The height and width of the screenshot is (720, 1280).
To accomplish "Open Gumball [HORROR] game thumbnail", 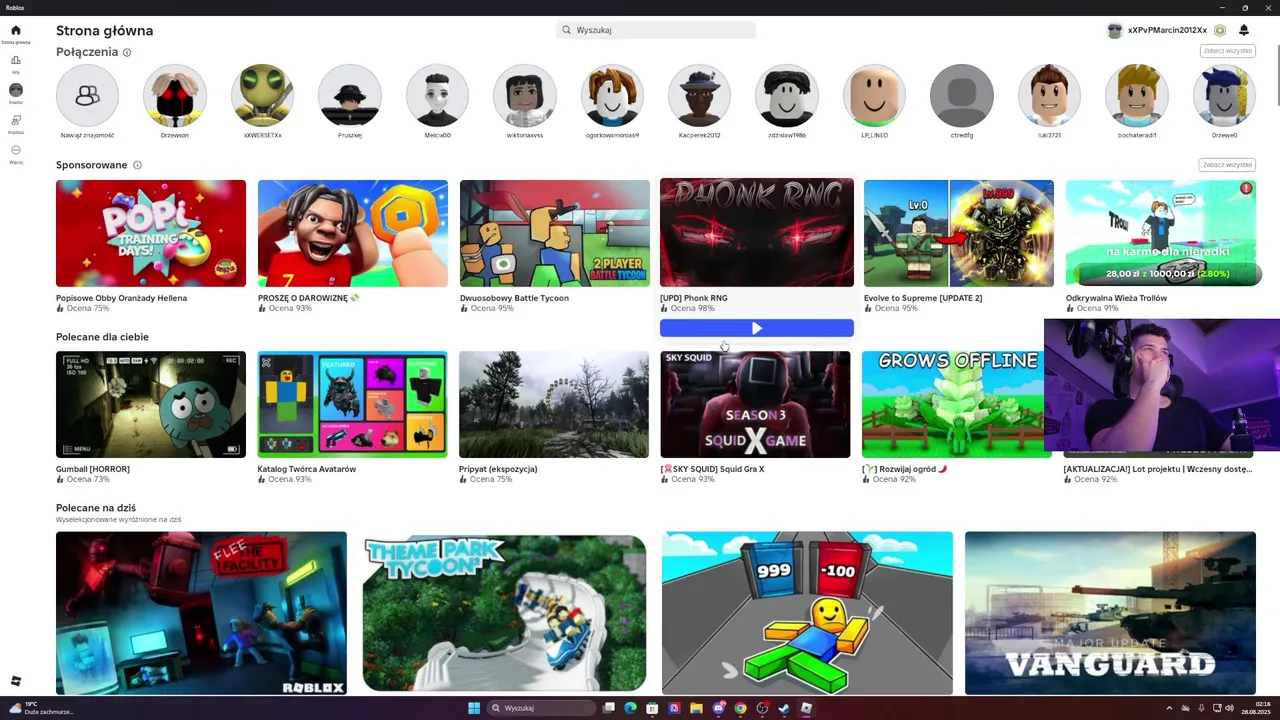I will [151, 404].
